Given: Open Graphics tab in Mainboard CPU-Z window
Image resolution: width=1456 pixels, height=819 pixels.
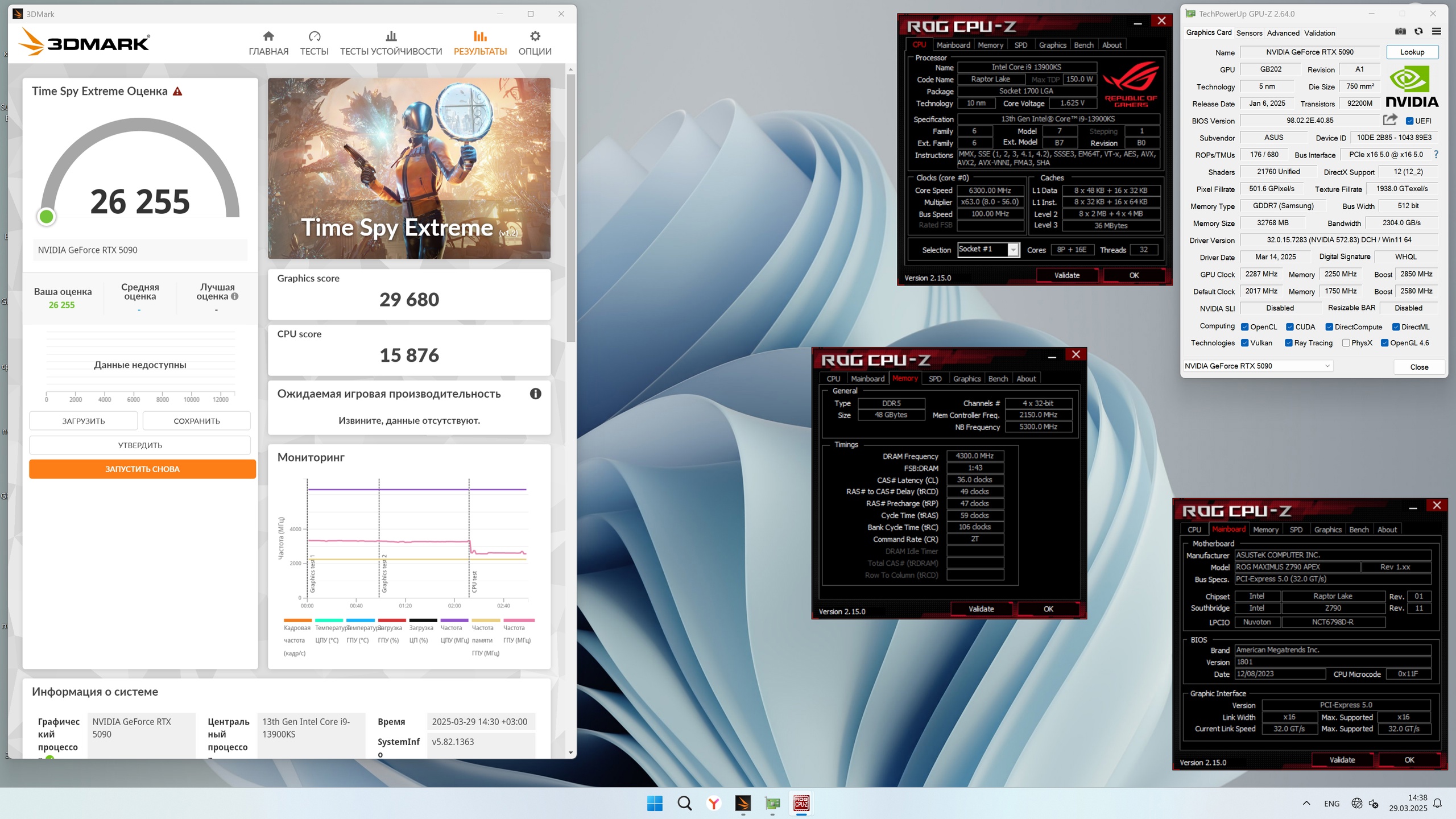Looking at the screenshot, I should click(x=1327, y=529).
